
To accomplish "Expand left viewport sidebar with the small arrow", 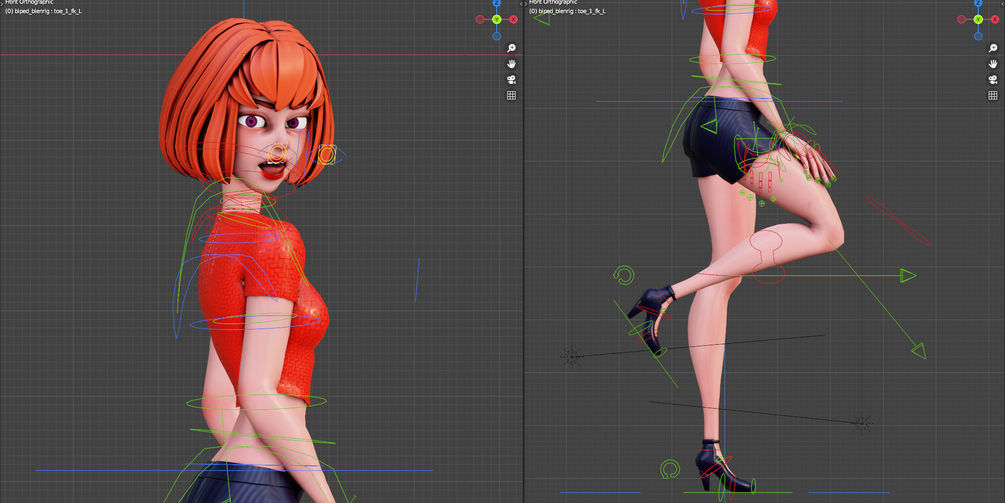I will pos(520,3).
